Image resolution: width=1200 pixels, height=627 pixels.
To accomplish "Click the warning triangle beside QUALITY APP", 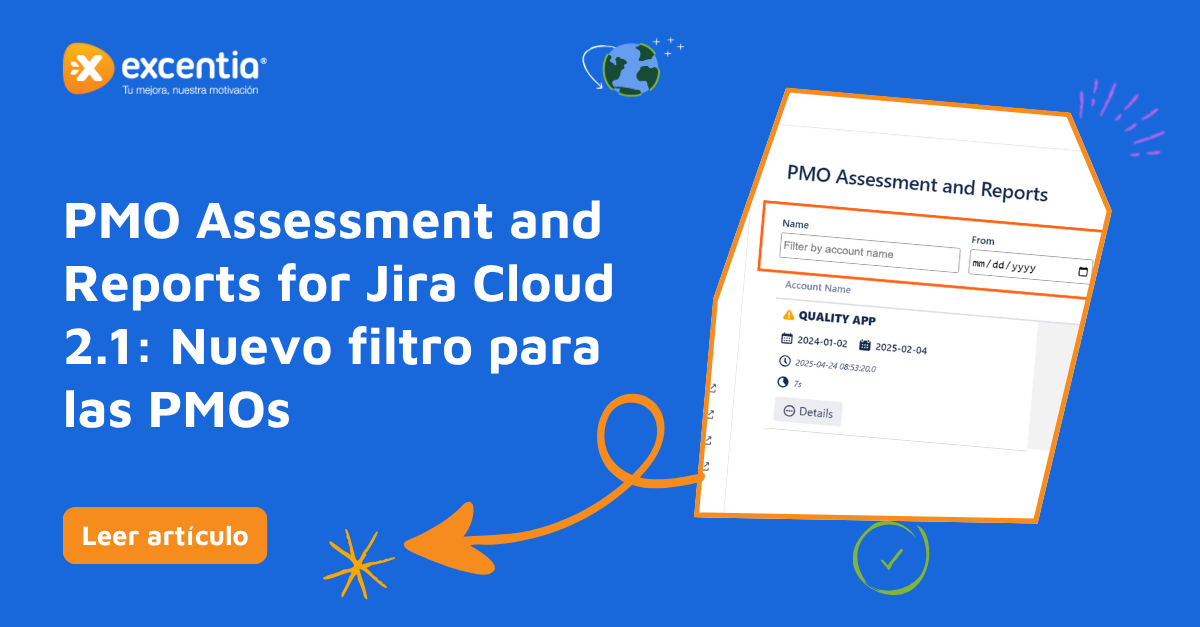I will click(789, 317).
